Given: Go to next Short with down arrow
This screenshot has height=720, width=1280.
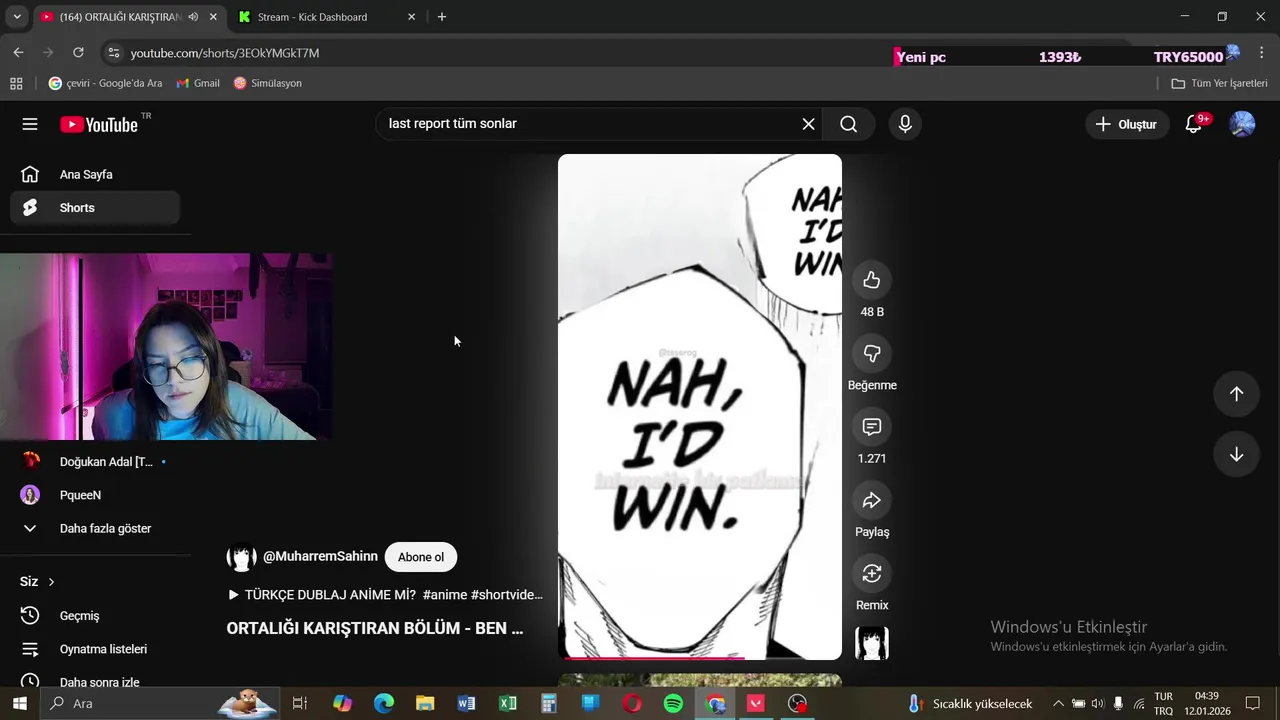Looking at the screenshot, I should coord(1236,454).
